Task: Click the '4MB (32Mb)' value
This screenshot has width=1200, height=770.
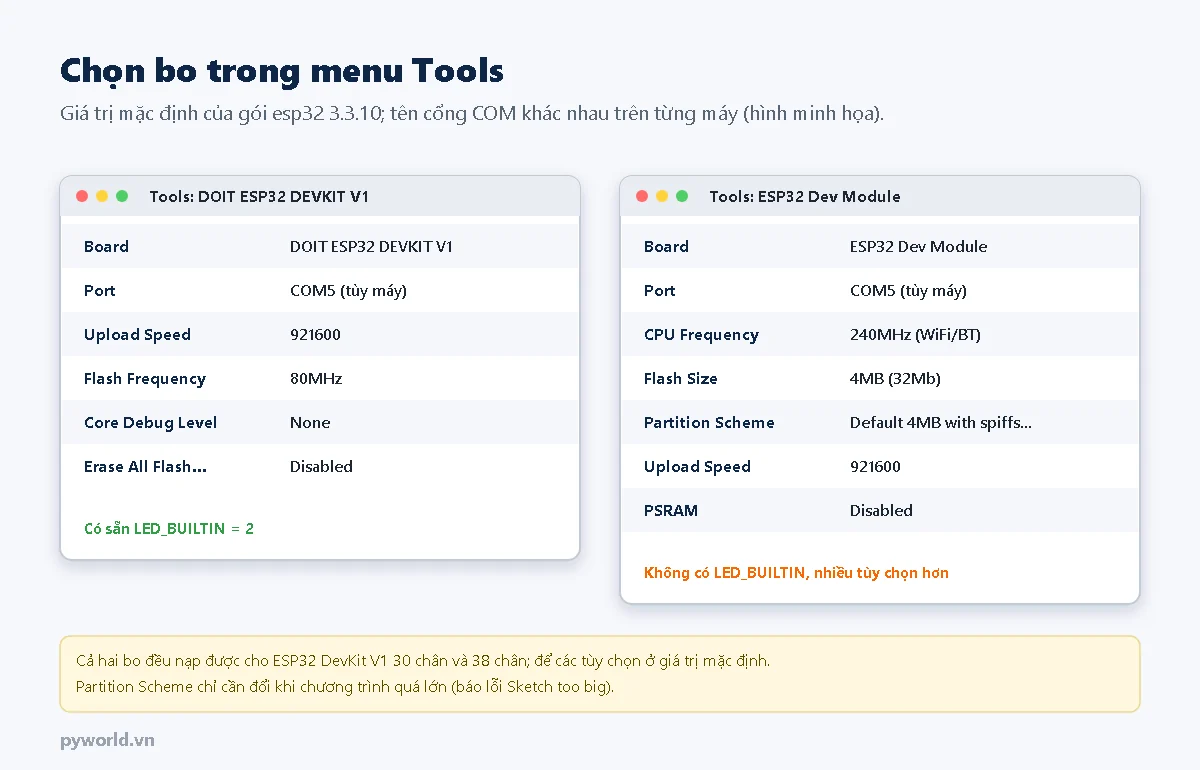Action: (895, 379)
